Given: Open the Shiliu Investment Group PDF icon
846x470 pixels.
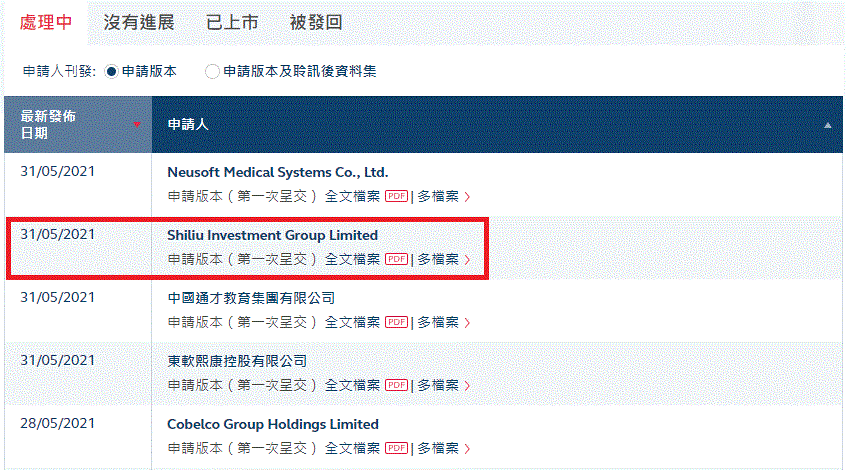Looking at the screenshot, I should pyautogui.click(x=396, y=259).
